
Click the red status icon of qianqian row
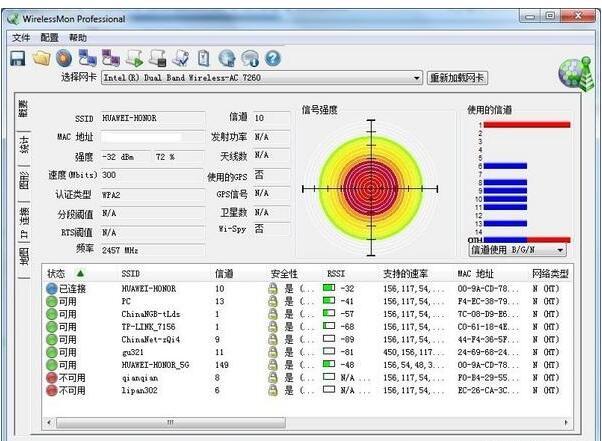[x=51, y=378]
